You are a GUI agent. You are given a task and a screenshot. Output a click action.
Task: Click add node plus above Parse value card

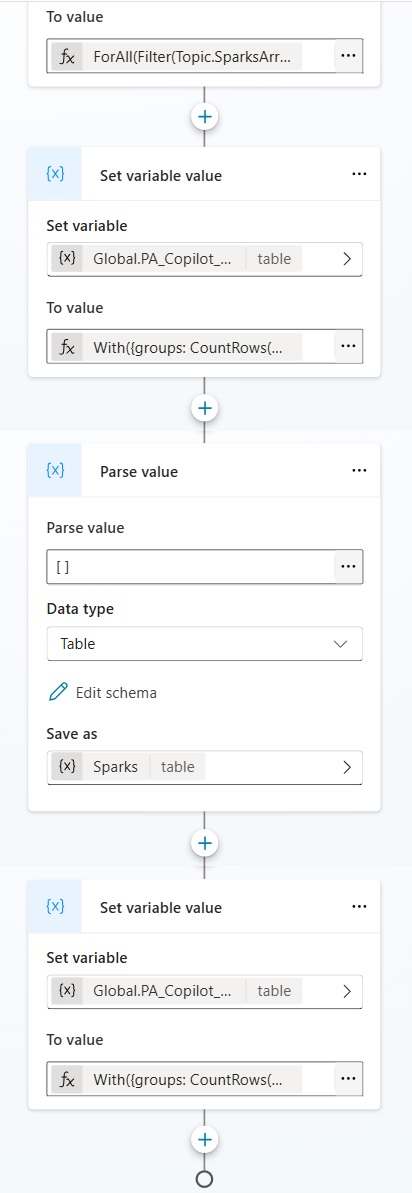[x=204, y=408]
